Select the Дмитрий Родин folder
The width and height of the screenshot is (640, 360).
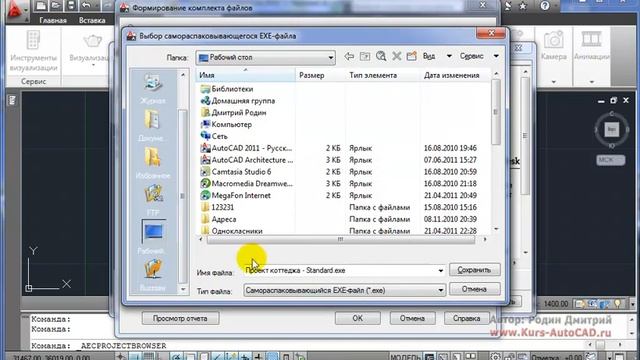[233, 113]
